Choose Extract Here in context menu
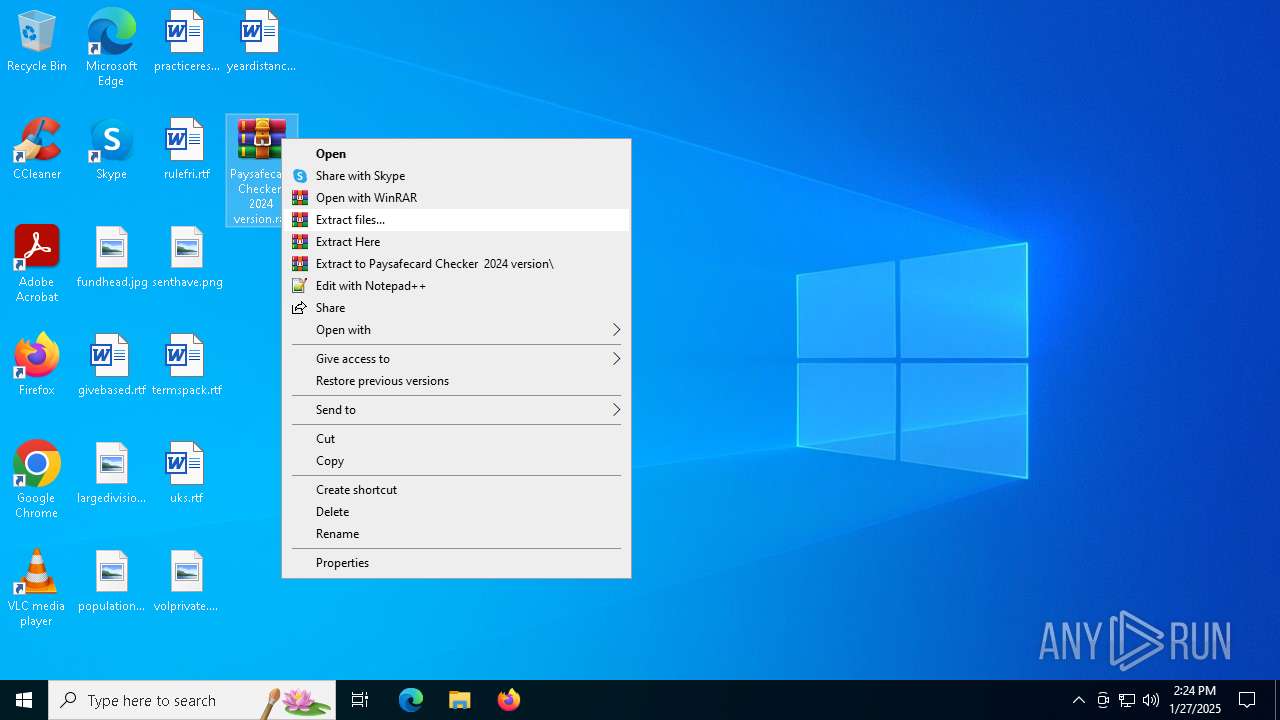 [456, 242]
